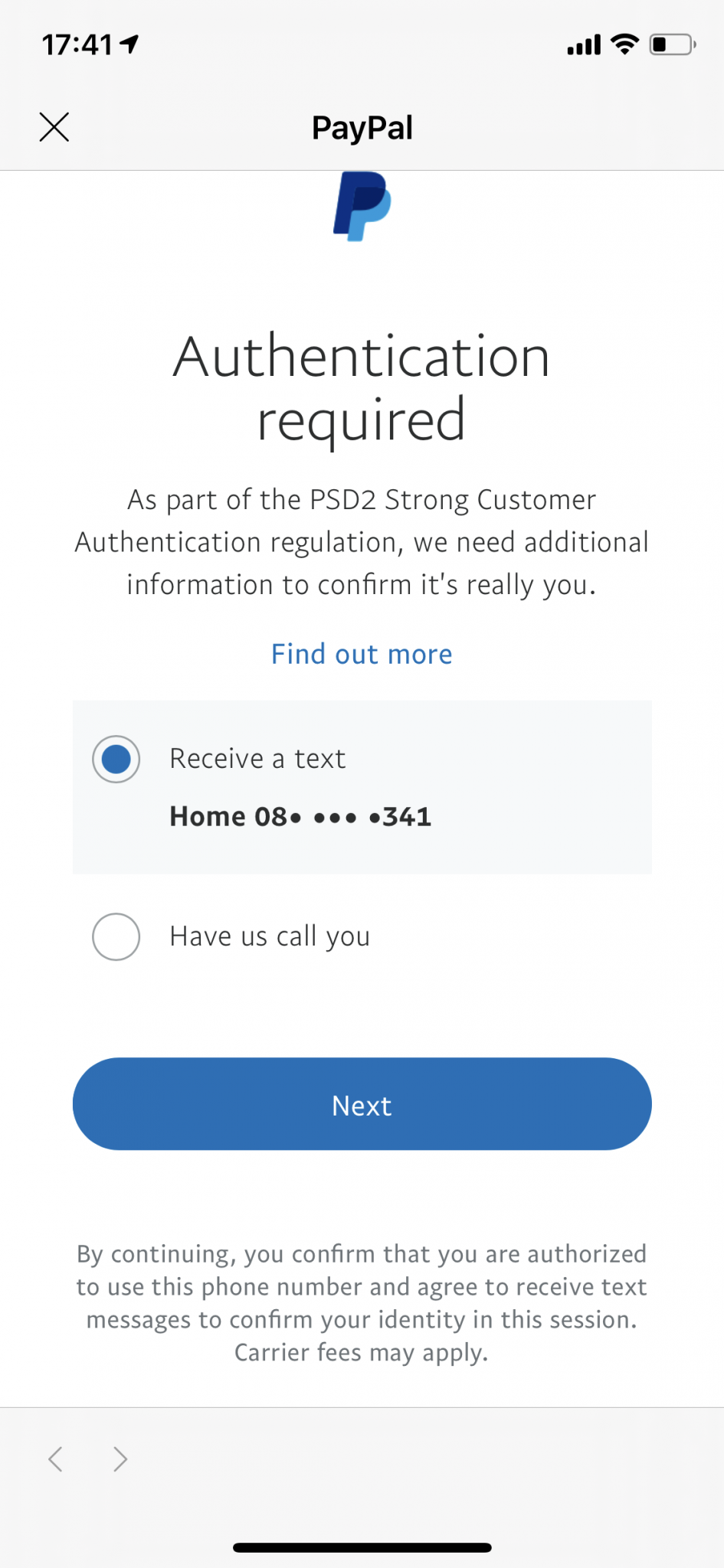724x1568 pixels.
Task: Open the Find out more link
Action: (362, 655)
